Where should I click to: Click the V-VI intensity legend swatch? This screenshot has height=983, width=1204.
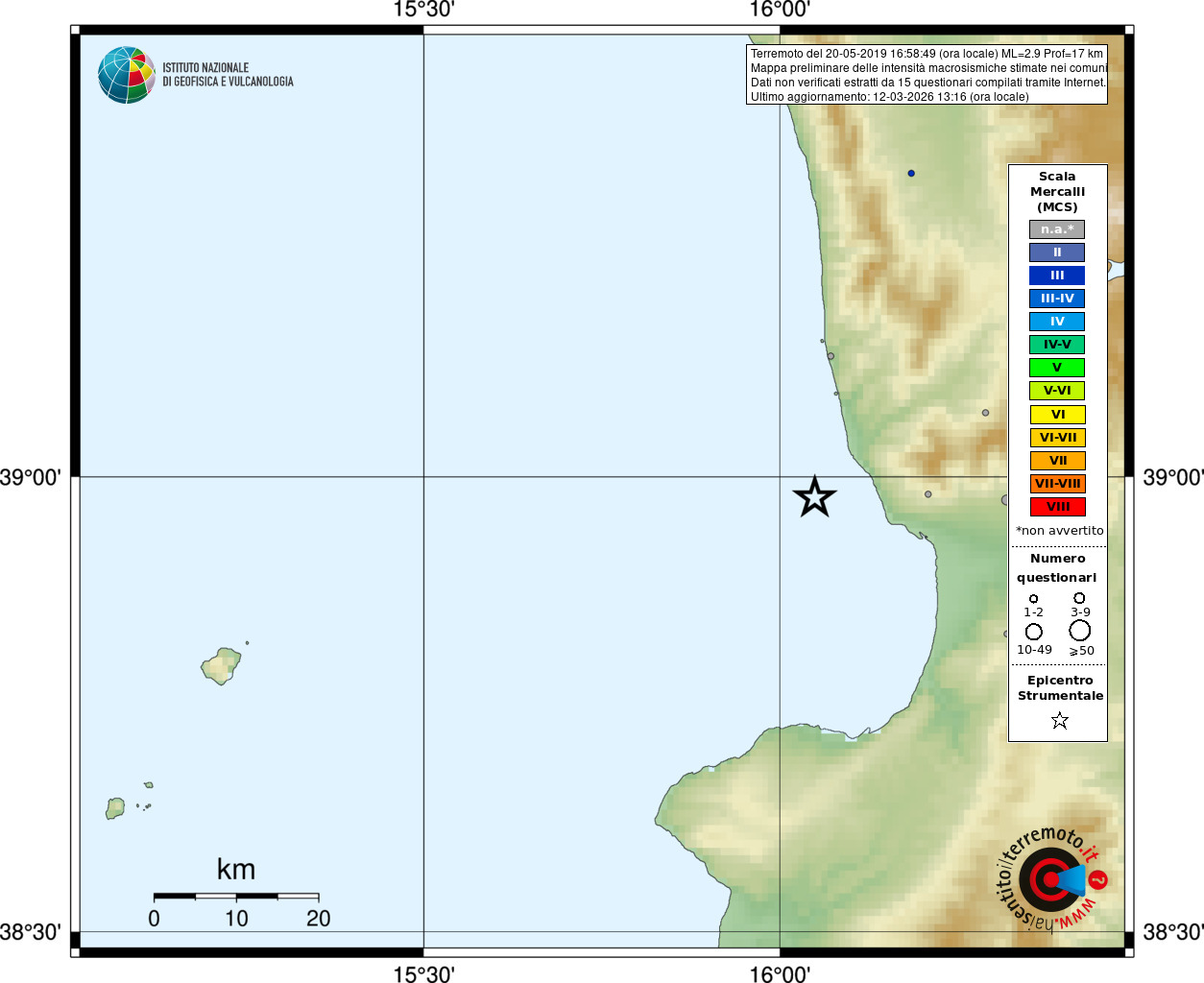coord(1057,391)
